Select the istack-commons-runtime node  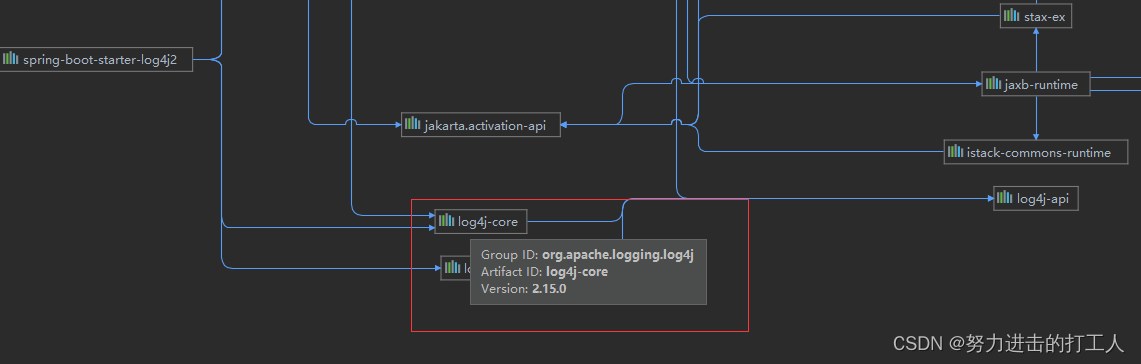1036,151
